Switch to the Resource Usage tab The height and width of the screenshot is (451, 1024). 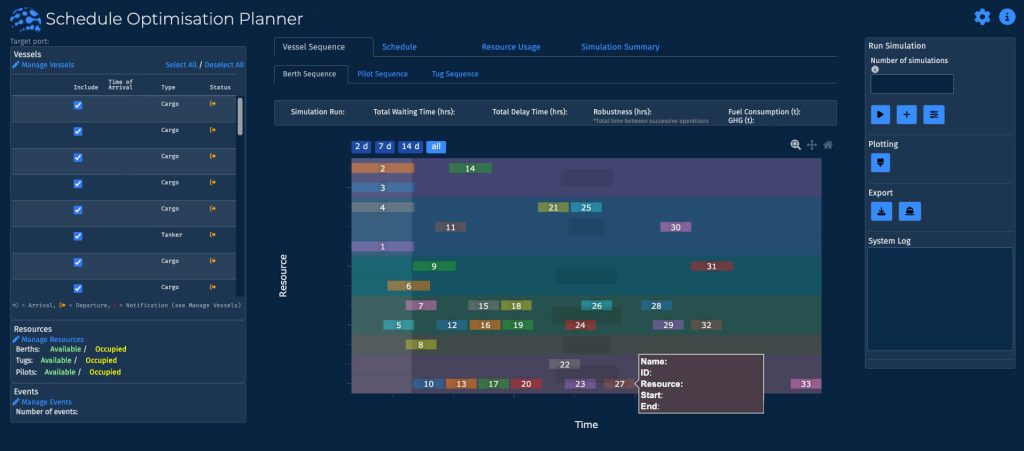click(x=510, y=47)
